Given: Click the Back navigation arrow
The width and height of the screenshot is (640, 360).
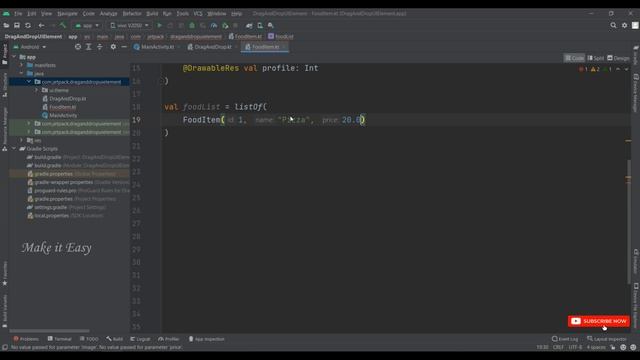Looking at the screenshot, I should 41,25.
